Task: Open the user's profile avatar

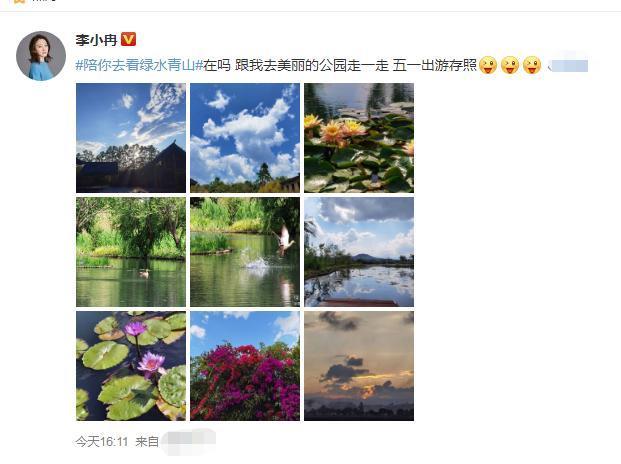Action: (x=41, y=56)
